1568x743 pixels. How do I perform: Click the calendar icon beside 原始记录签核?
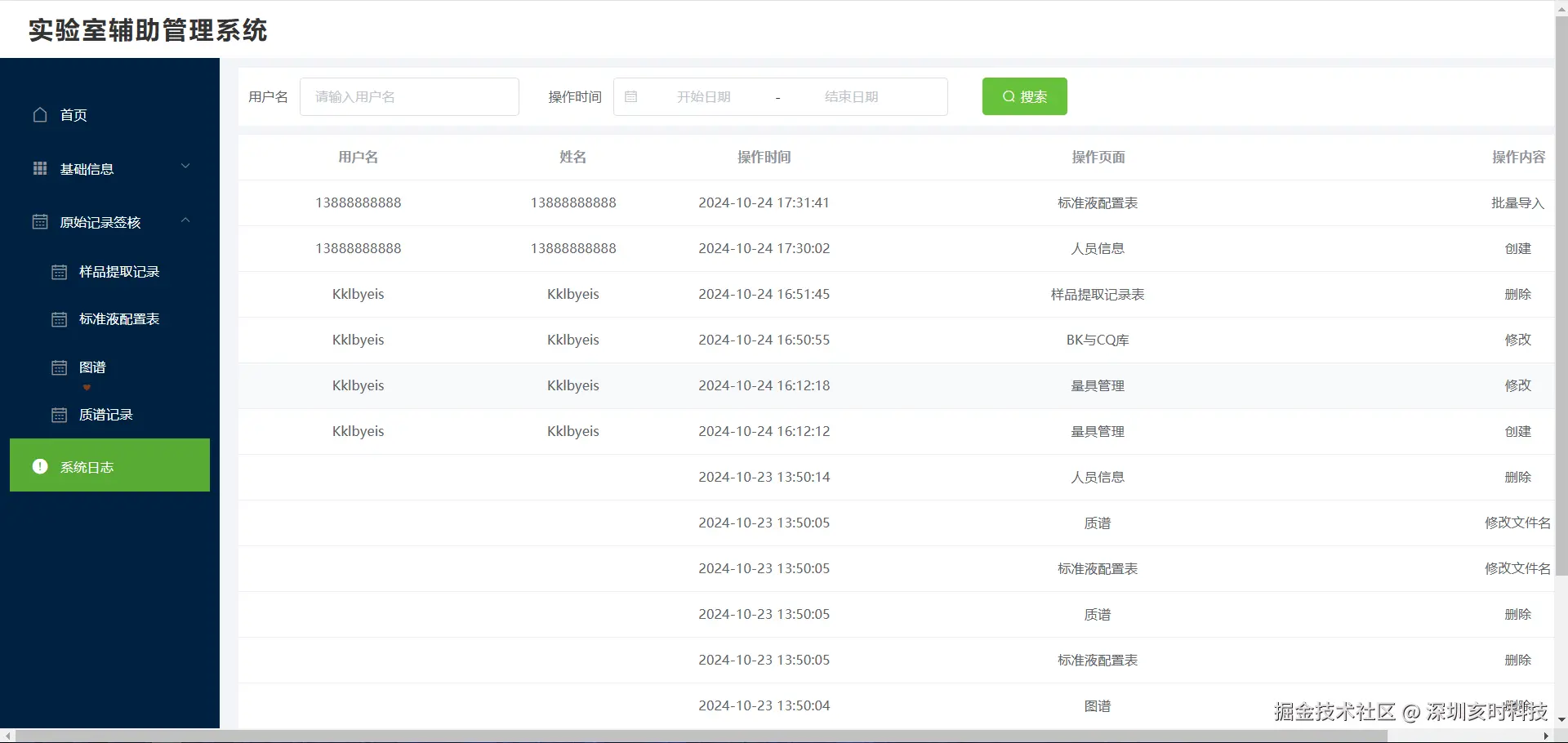pos(40,221)
